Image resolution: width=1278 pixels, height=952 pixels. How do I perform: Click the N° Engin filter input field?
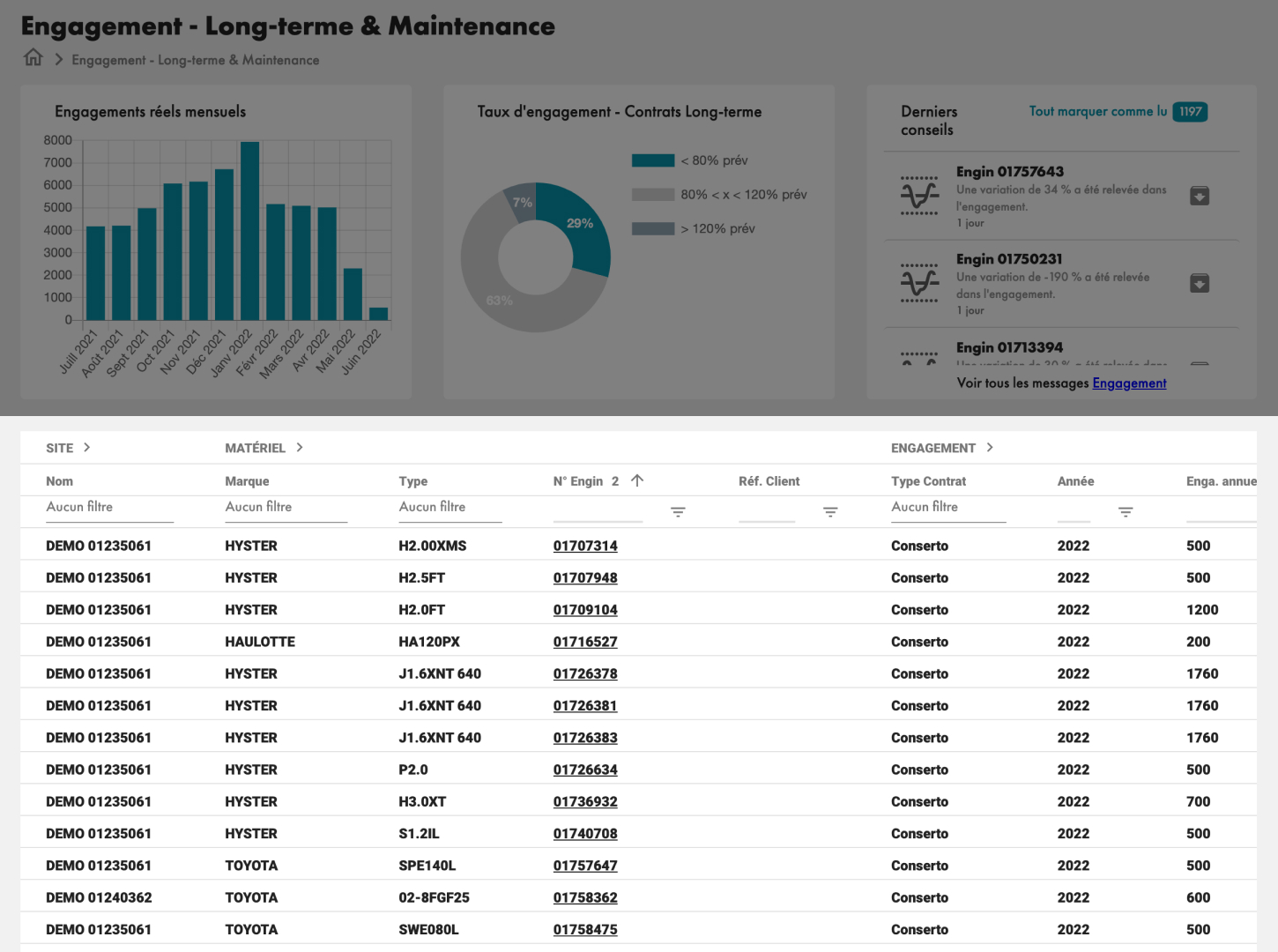tap(598, 510)
